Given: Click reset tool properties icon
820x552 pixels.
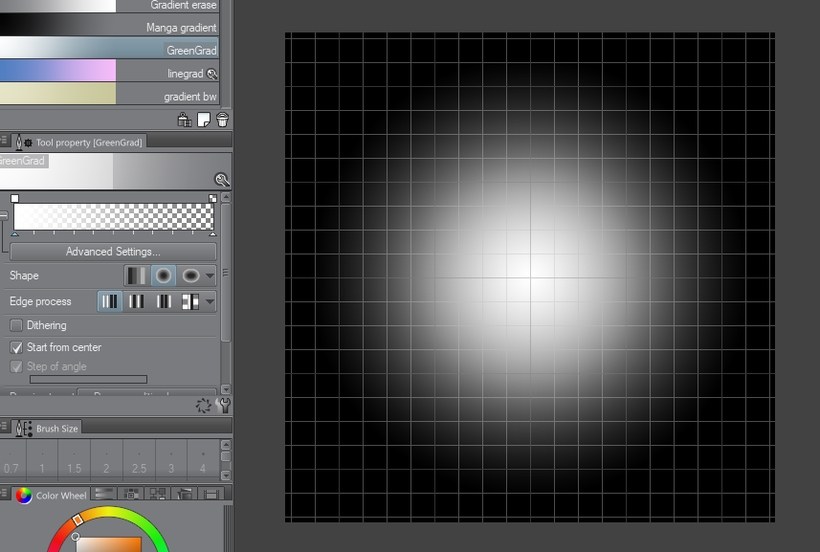Looking at the screenshot, I should [x=203, y=405].
